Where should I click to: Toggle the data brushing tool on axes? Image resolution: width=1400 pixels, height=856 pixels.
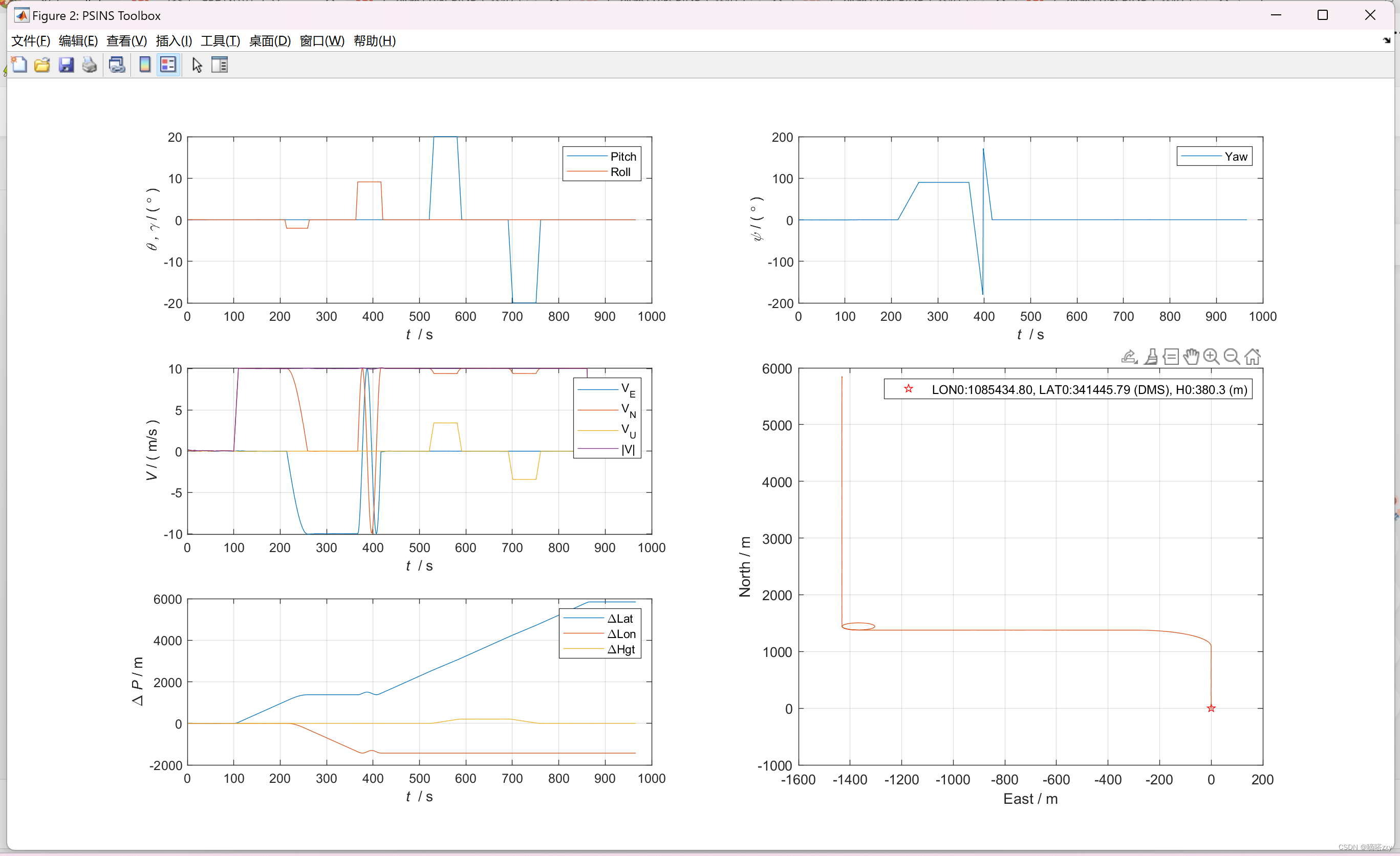tap(1151, 356)
